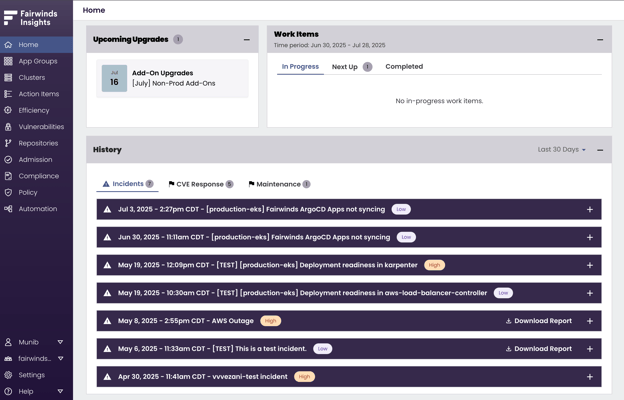
Task: Click Low badge on Jun 30 incident
Action: coord(406,237)
